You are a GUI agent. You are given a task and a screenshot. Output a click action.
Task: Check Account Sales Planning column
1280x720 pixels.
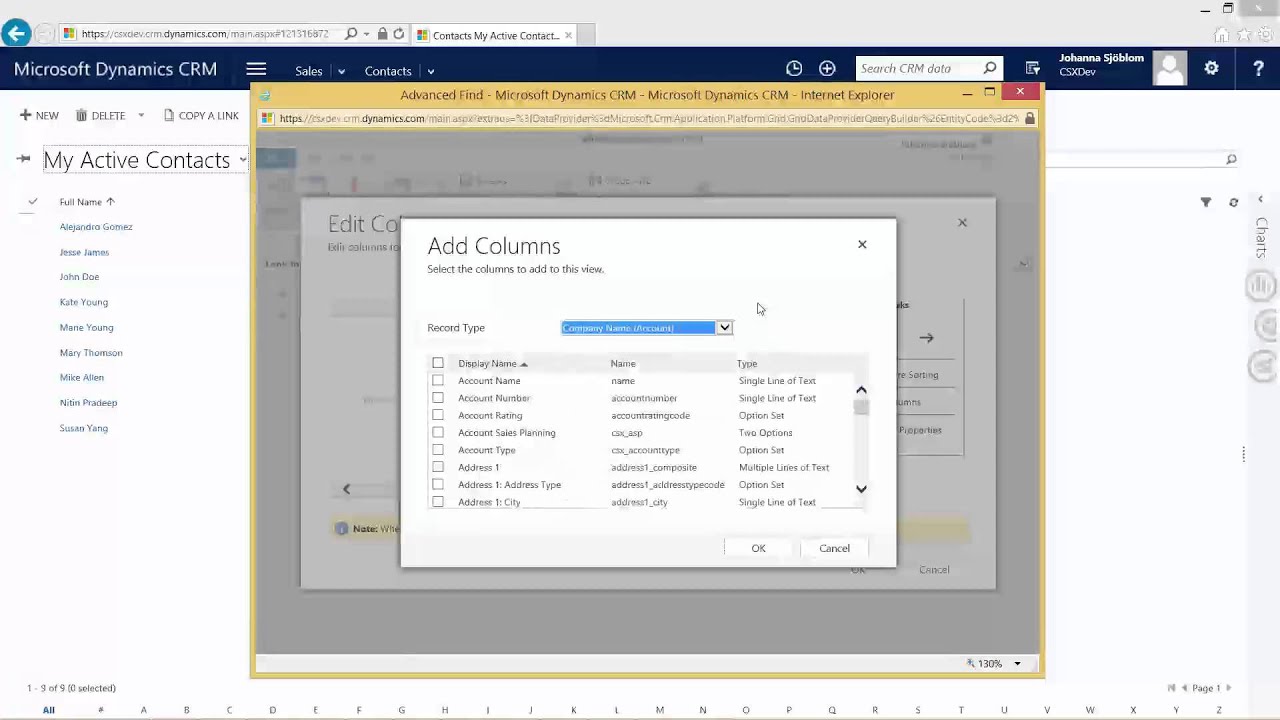click(x=438, y=432)
